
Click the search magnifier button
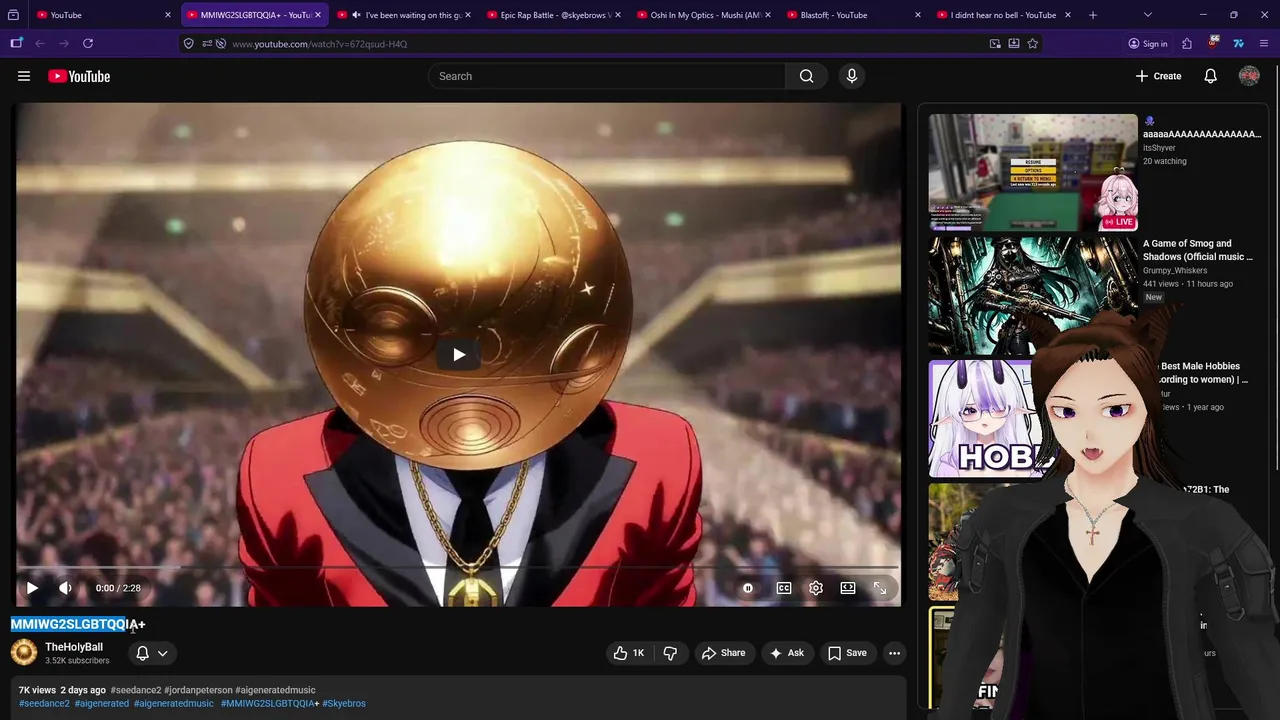[806, 76]
